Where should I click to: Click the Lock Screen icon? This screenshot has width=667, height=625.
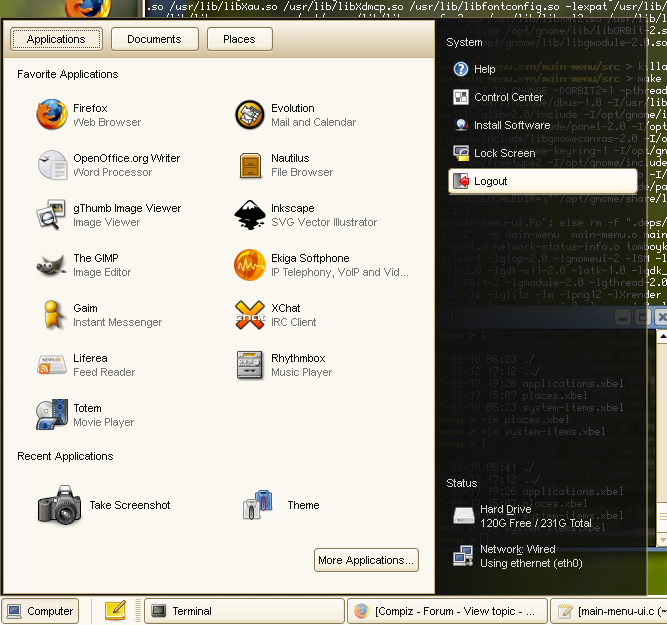click(x=461, y=153)
